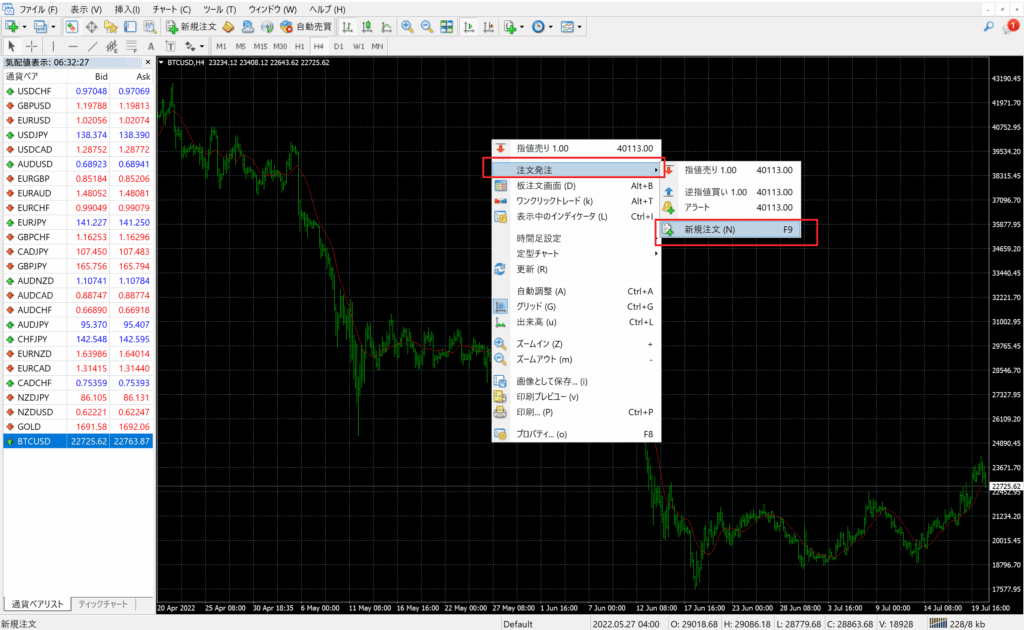Open the templates dropdown icon
Viewport: 1024px width, 630px height.
click(571, 27)
